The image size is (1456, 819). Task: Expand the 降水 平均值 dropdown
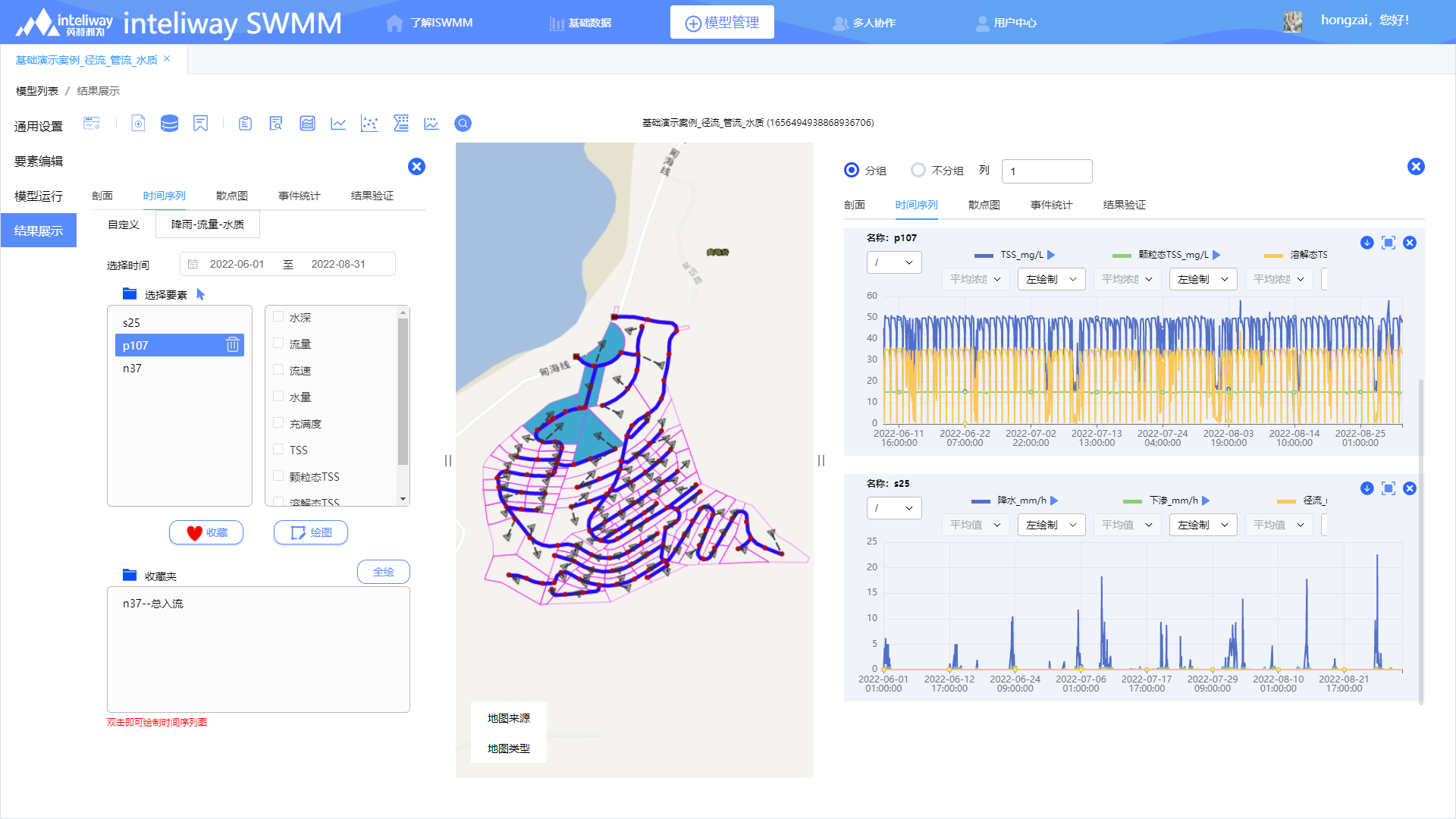coord(975,525)
